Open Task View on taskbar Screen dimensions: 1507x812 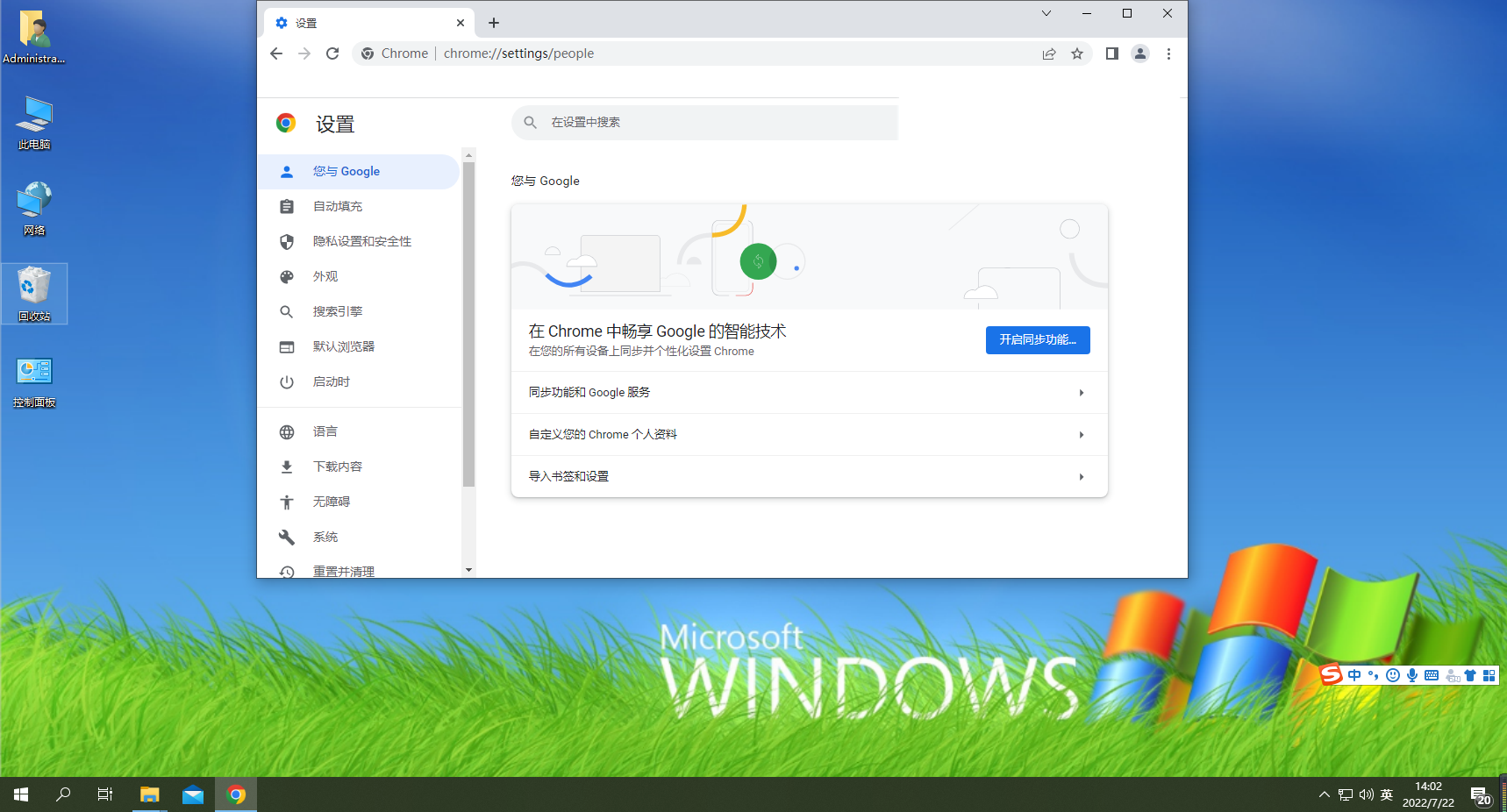tap(105, 794)
